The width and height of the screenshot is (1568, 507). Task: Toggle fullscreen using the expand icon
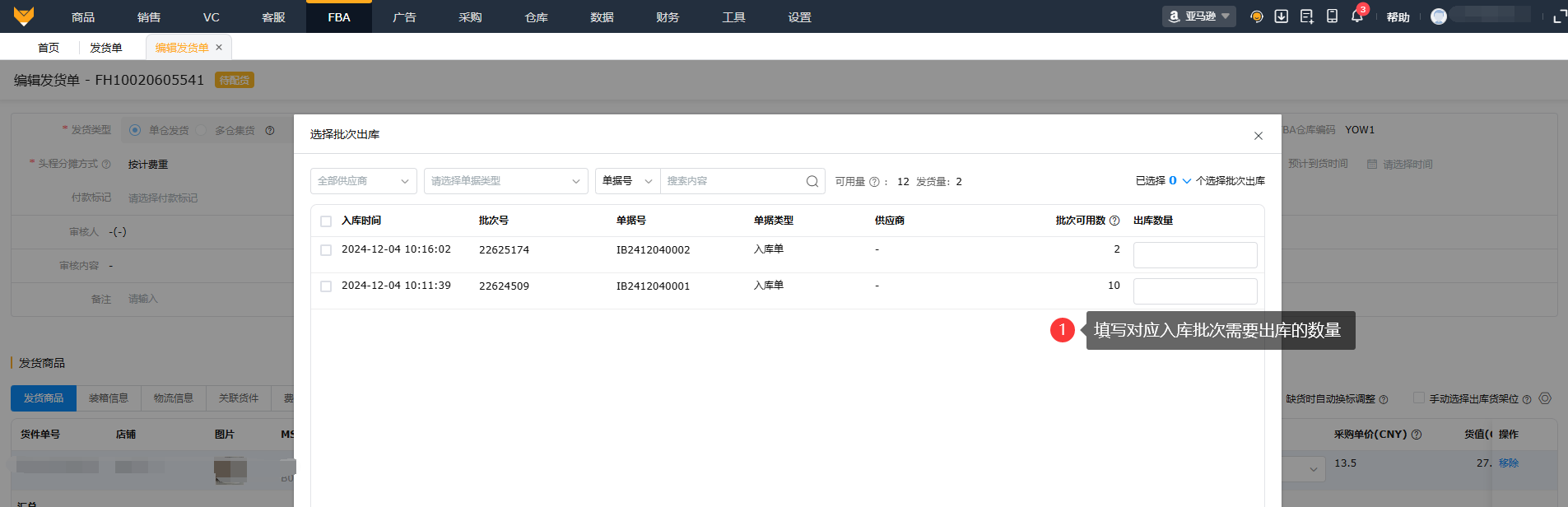(1558, 17)
